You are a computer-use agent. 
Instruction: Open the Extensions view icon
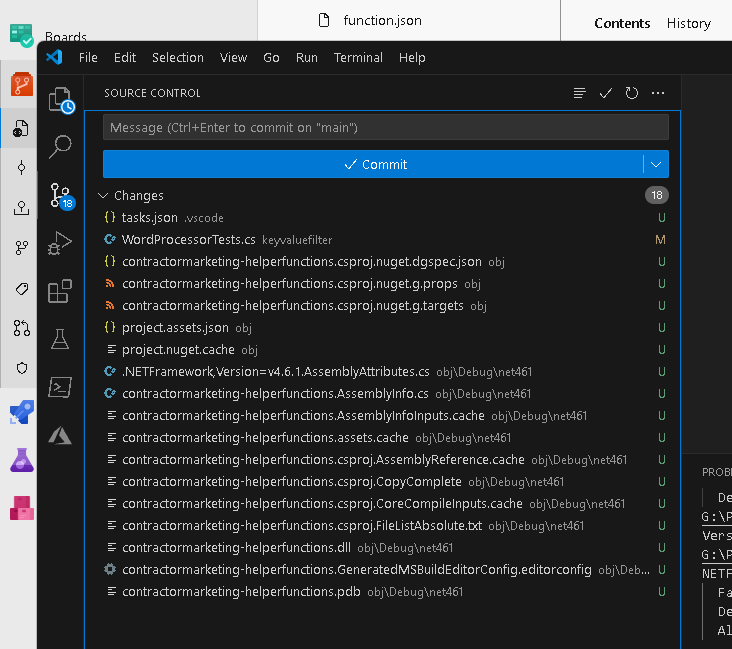pyautogui.click(x=60, y=291)
